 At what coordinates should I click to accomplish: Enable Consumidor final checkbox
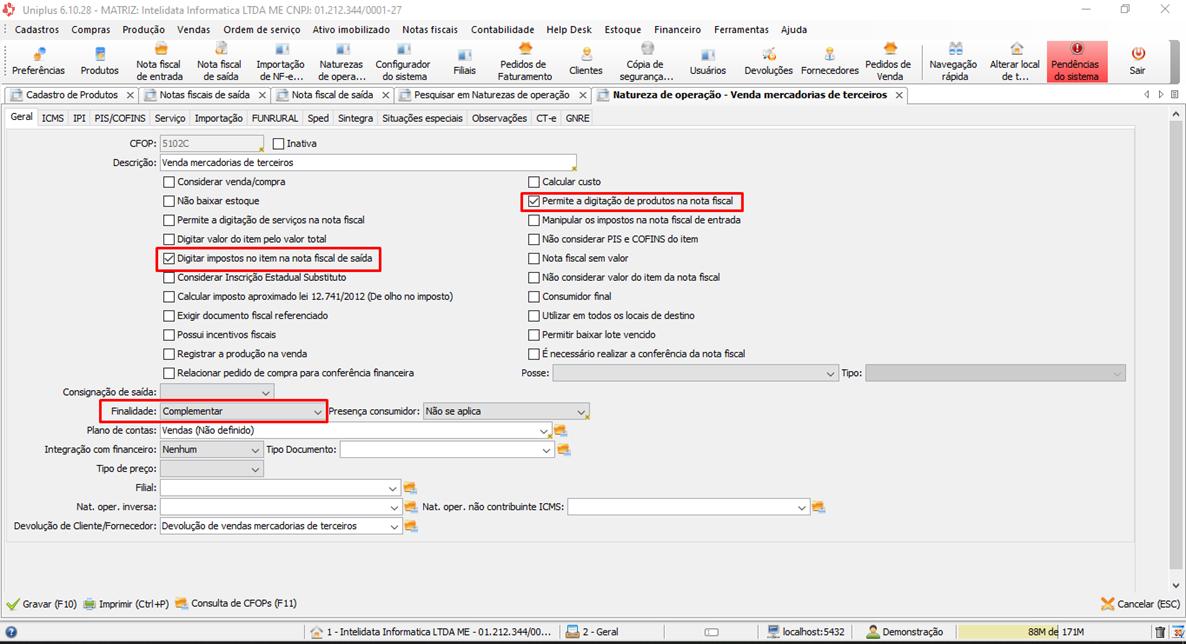[534, 297]
